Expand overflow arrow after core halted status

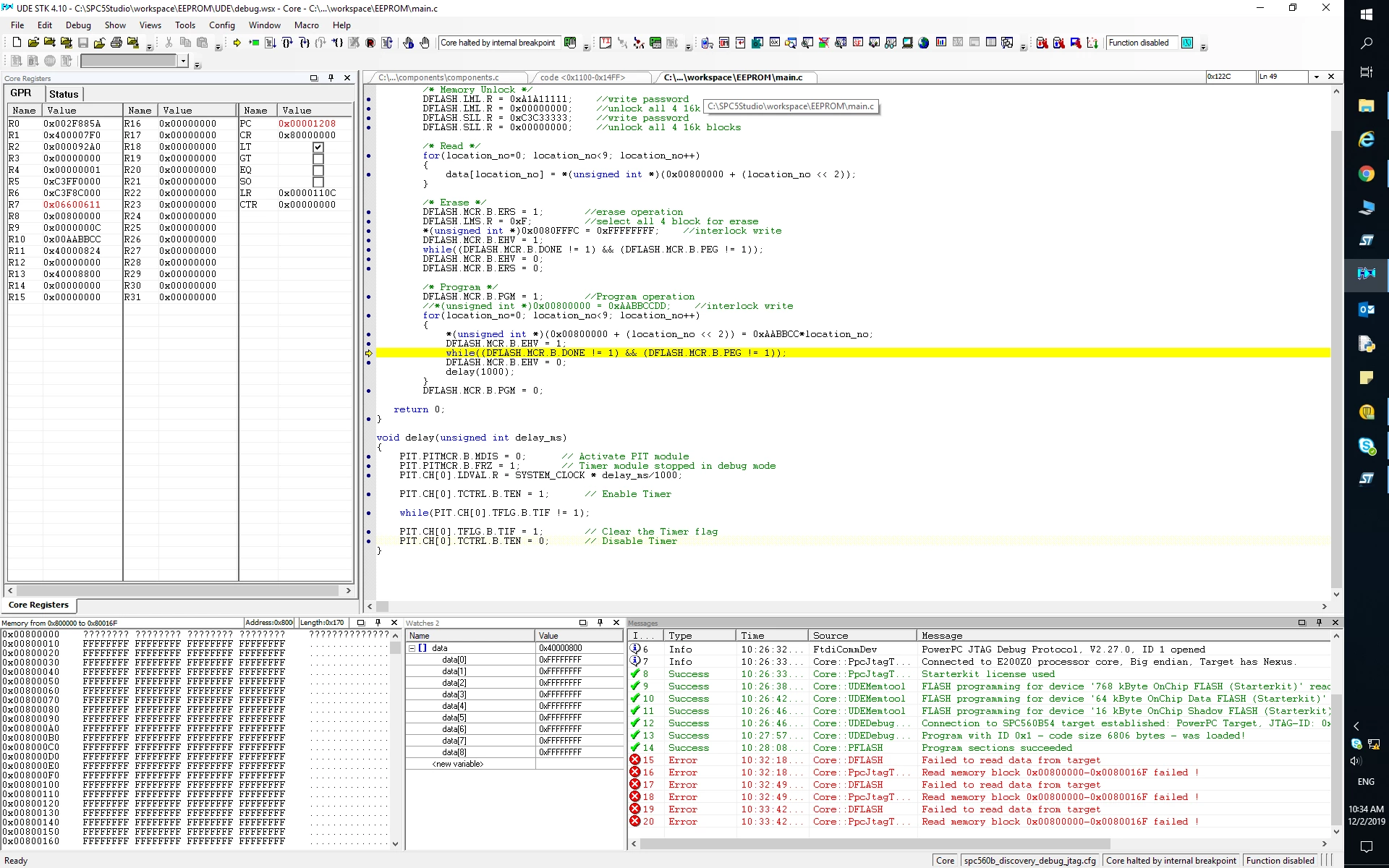(x=586, y=47)
